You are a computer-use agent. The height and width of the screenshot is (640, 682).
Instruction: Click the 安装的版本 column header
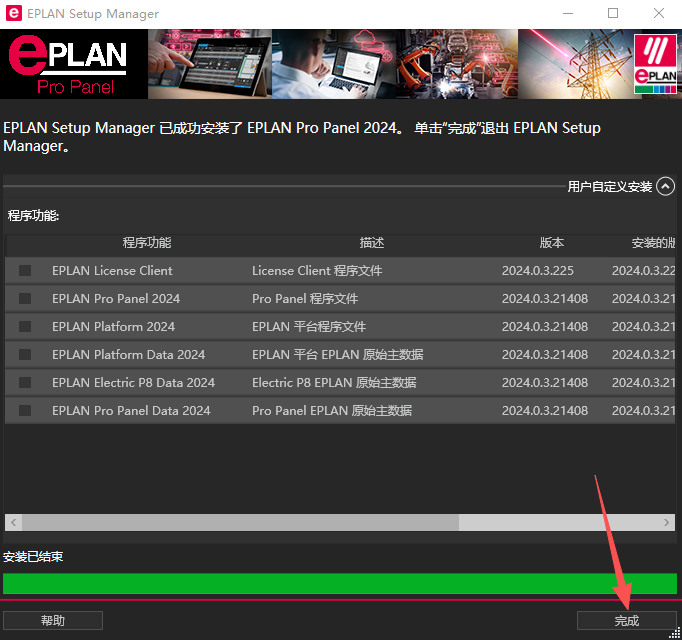[x=653, y=243]
